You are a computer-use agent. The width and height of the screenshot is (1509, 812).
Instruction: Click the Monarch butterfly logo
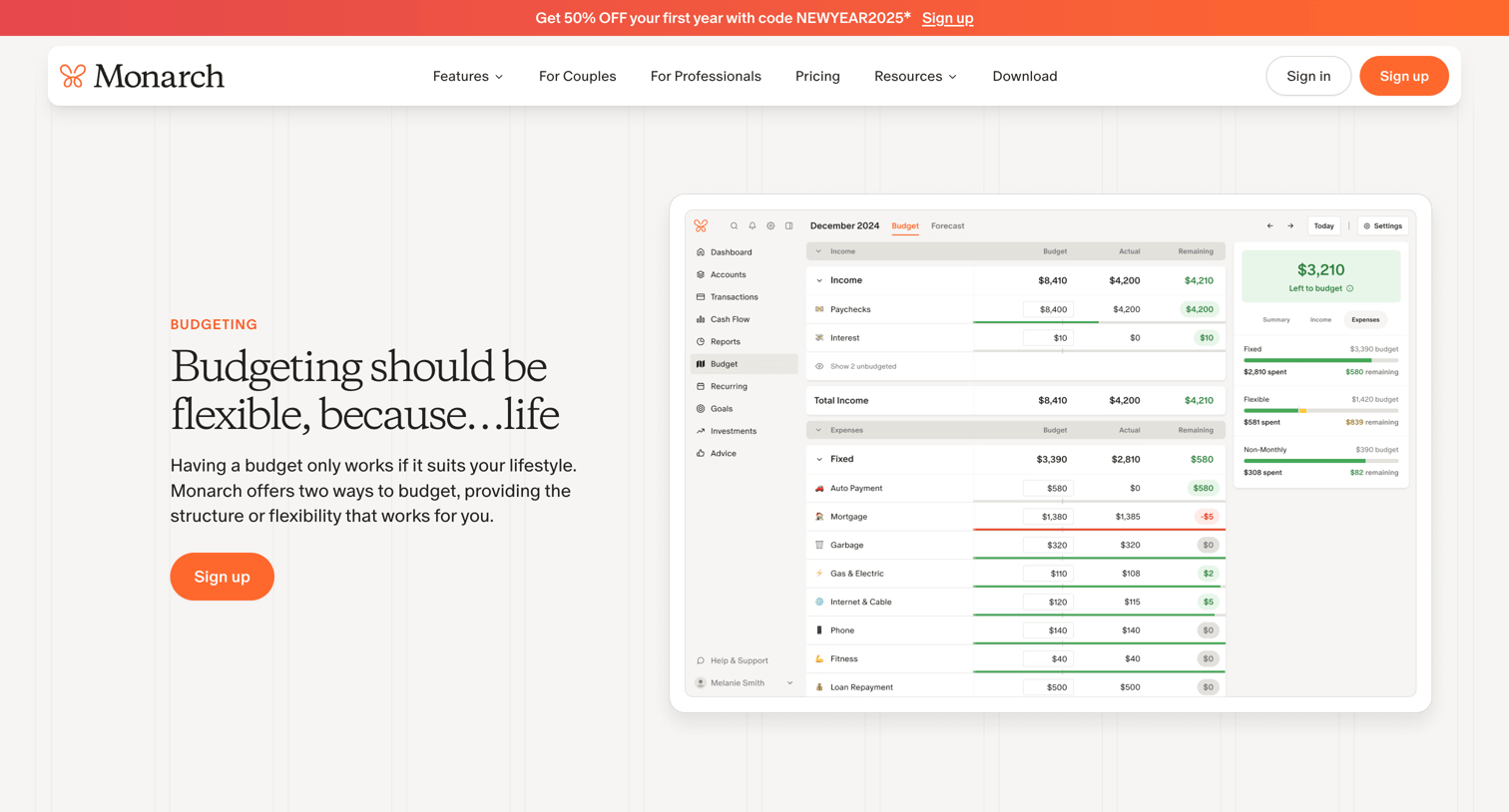[x=73, y=76]
